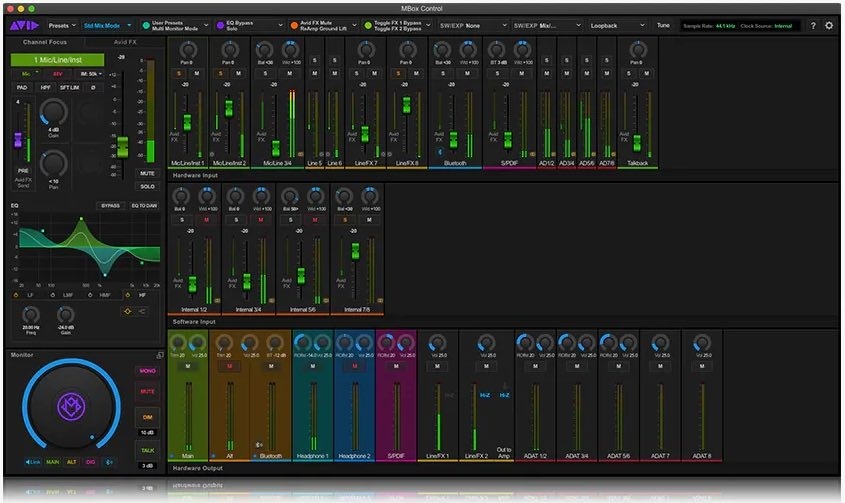Click the Monitor panel pop-out icon
Viewport: 845px width, 503px height.
(160, 355)
